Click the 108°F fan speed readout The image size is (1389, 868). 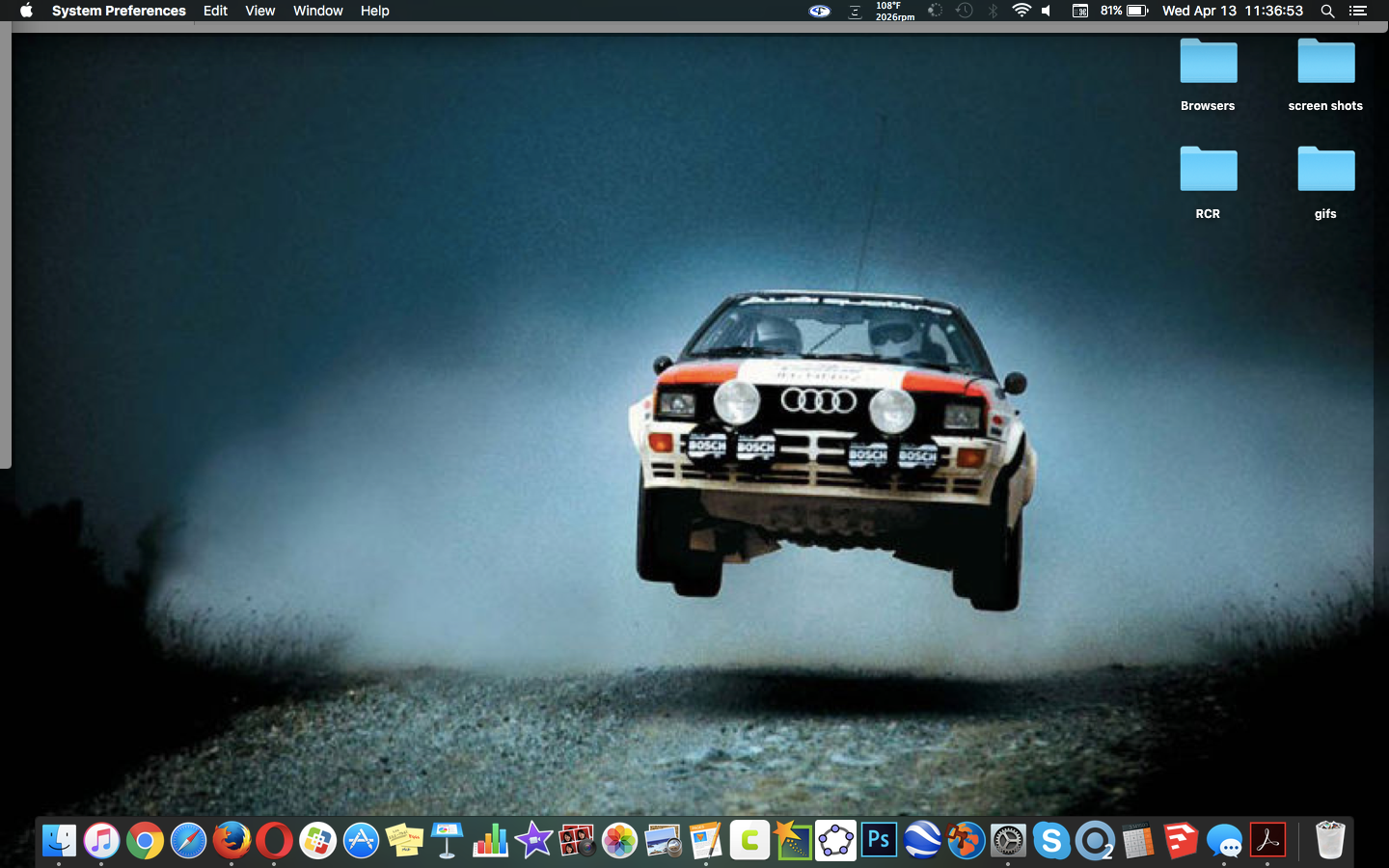coord(894,11)
